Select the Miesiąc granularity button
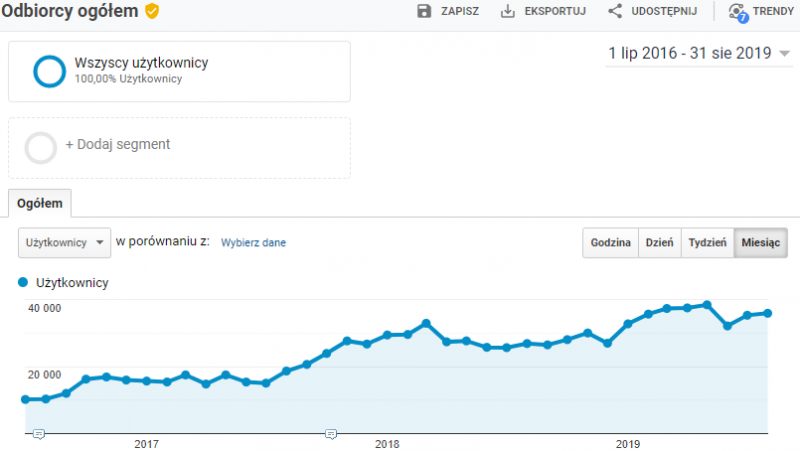This screenshot has height=451, width=800. 761,243
